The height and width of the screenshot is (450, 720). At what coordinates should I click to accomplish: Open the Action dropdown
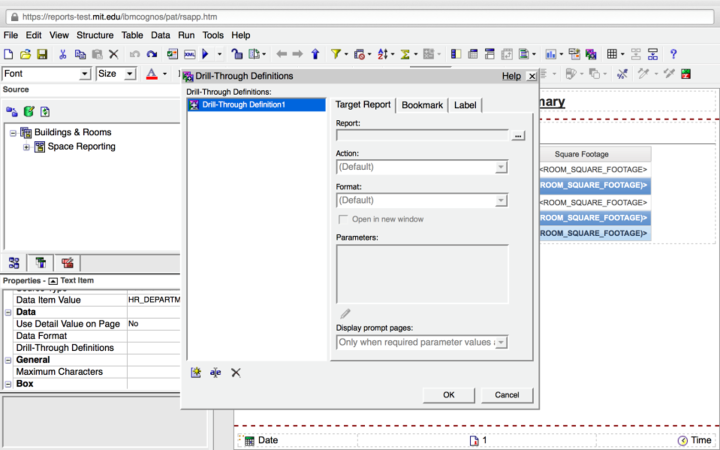coord(501,167)
